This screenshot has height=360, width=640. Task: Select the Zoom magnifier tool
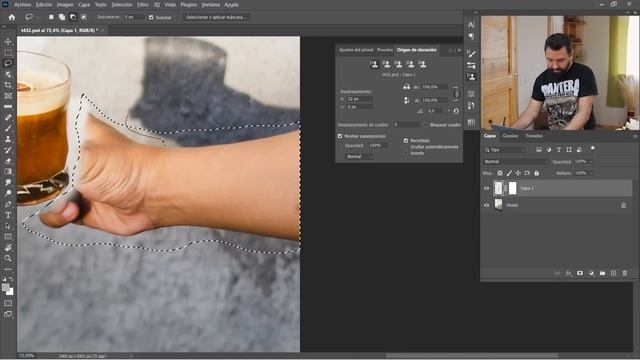8,258
